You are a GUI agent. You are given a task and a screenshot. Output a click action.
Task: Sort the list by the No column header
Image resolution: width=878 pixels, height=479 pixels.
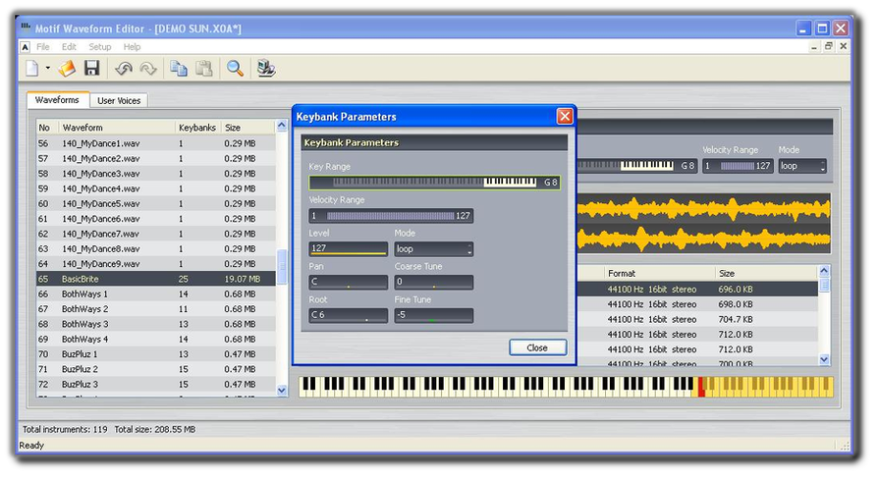coord(47,128)
